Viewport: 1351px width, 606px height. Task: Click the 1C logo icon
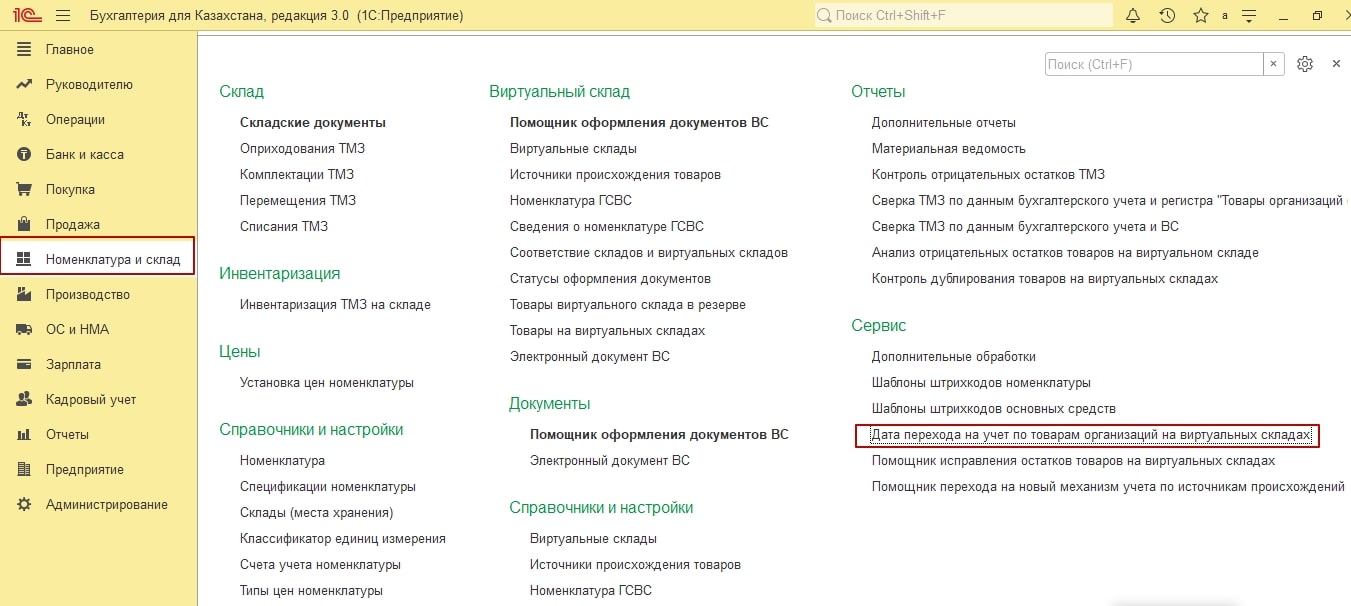tap(26, 16)
